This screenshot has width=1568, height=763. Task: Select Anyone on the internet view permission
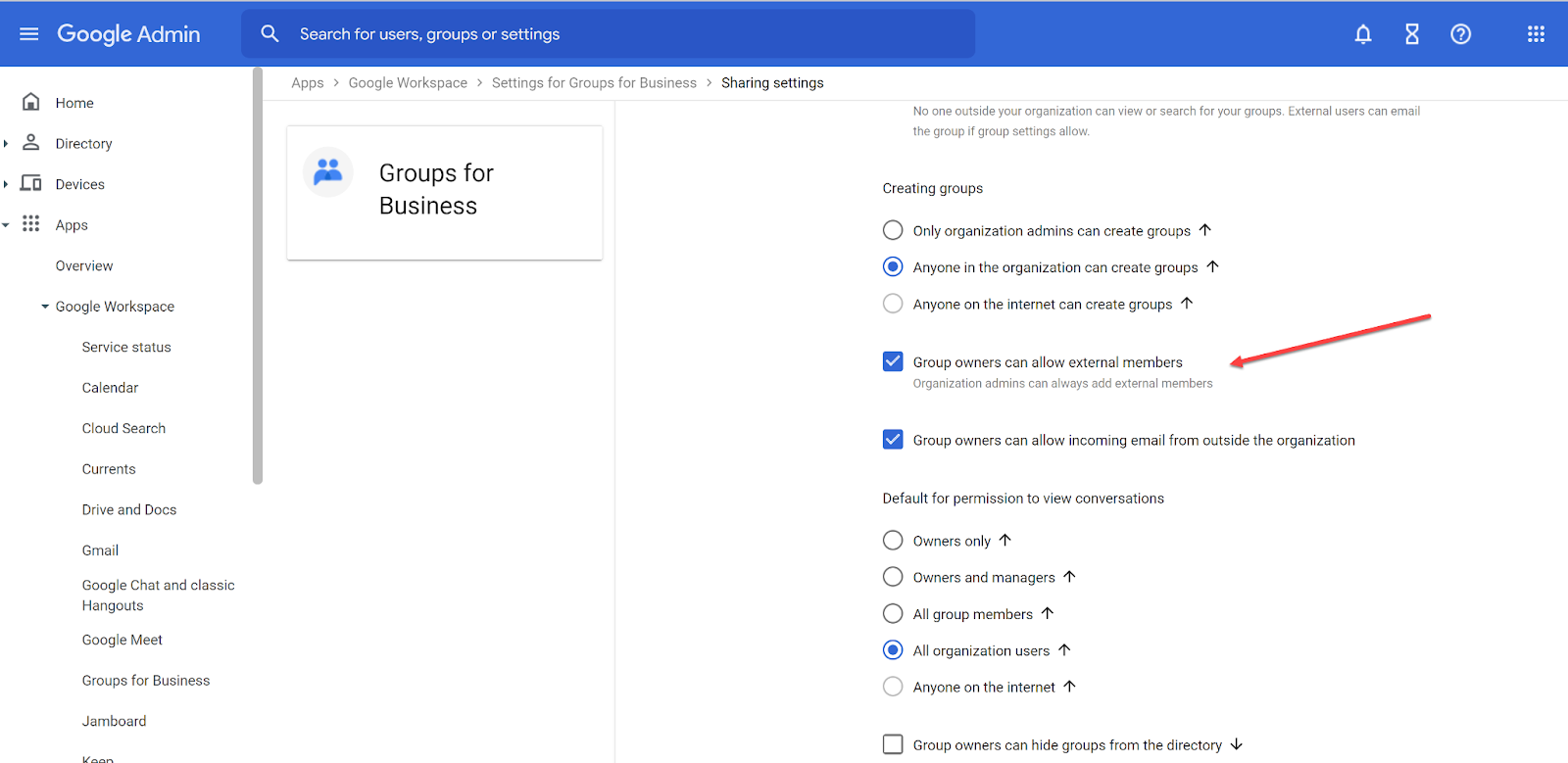(893, 687)
